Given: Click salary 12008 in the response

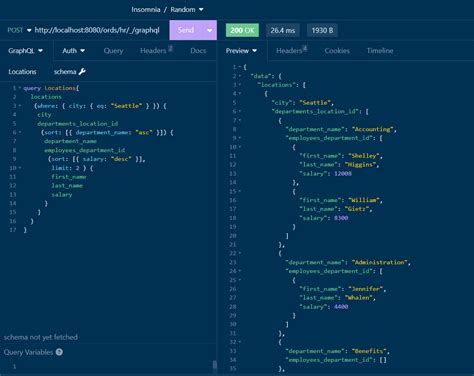Looking at the screenshot, I should click(x=343, y=173).
